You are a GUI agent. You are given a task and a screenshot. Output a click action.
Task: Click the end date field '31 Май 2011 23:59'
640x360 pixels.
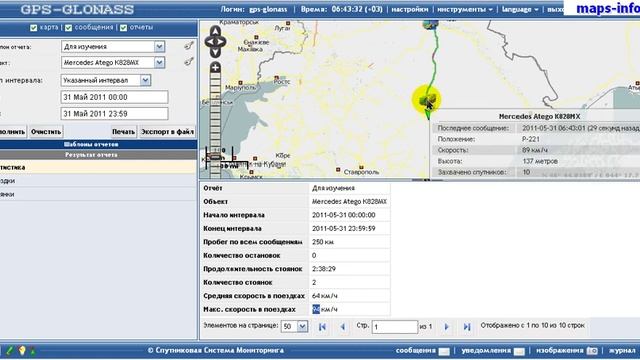click(114, 113)
